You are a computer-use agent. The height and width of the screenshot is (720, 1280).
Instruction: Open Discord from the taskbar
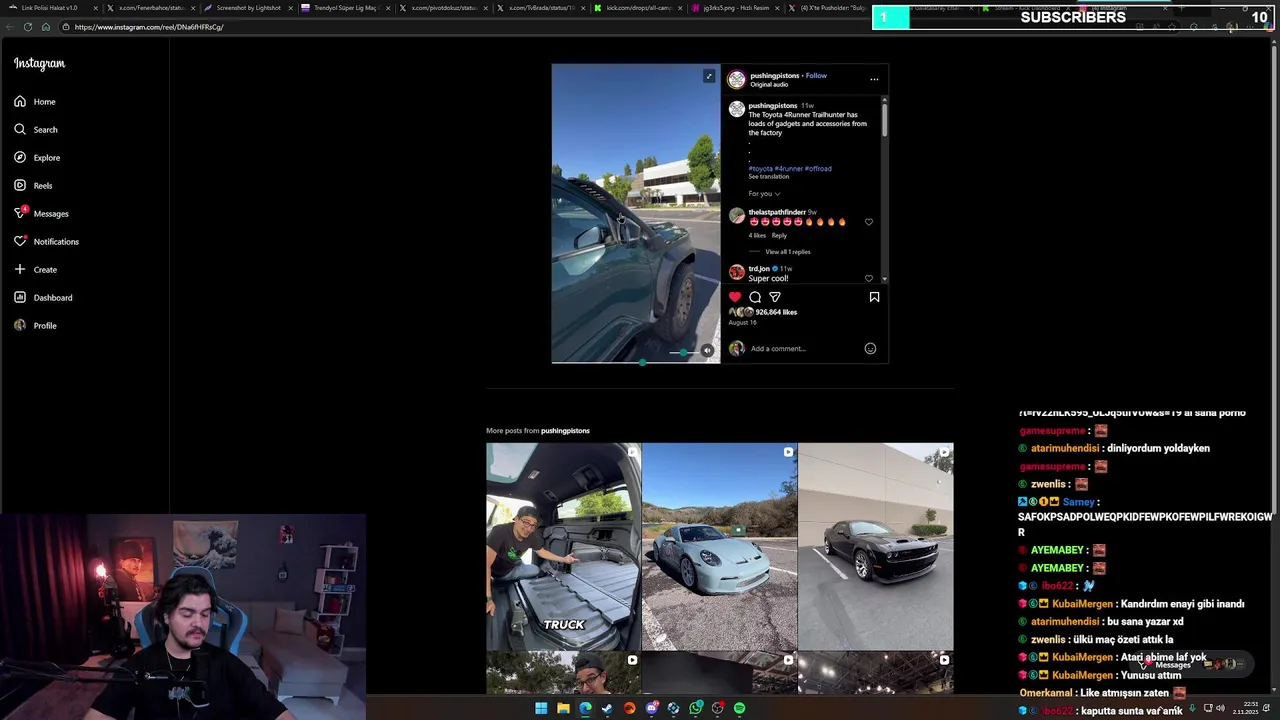tap(651, 708)
